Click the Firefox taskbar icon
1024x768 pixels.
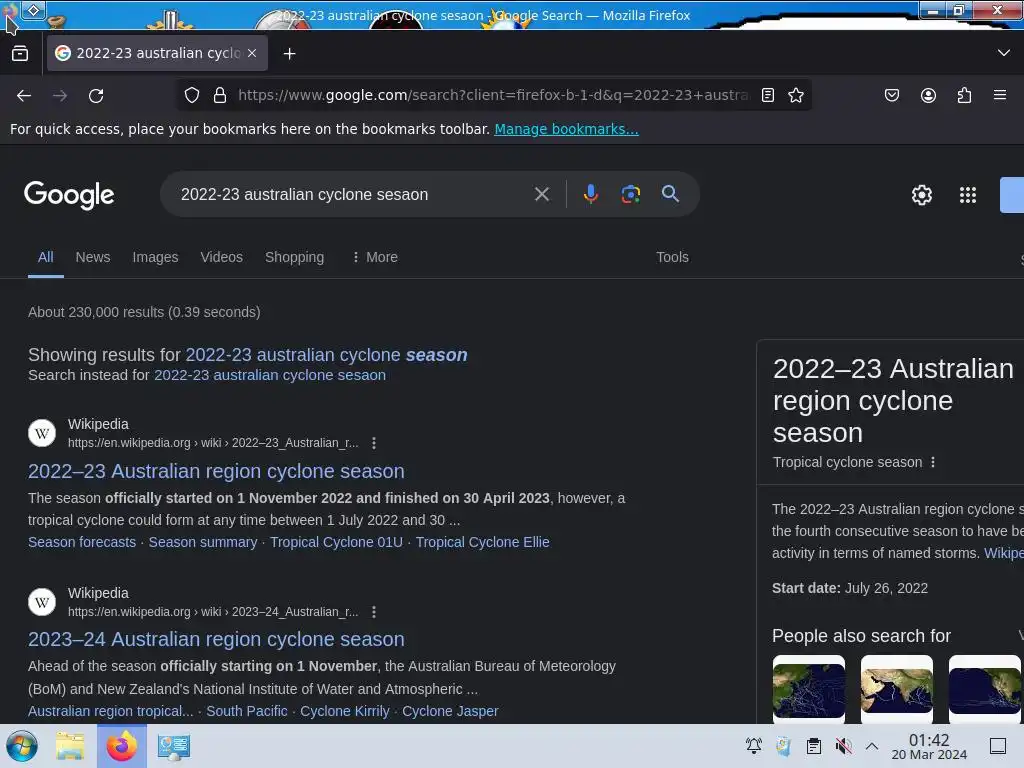click(x=122, y=746)
